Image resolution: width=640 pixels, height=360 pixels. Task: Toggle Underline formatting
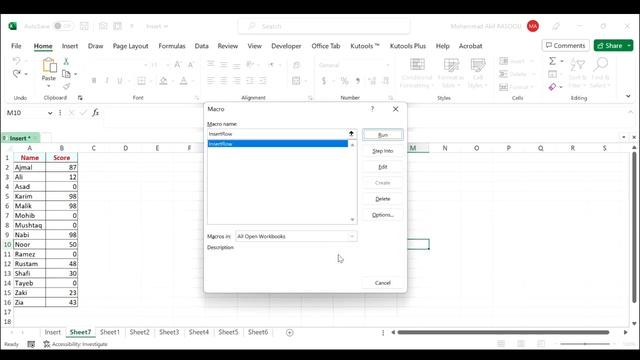click(x=120, y=81)
